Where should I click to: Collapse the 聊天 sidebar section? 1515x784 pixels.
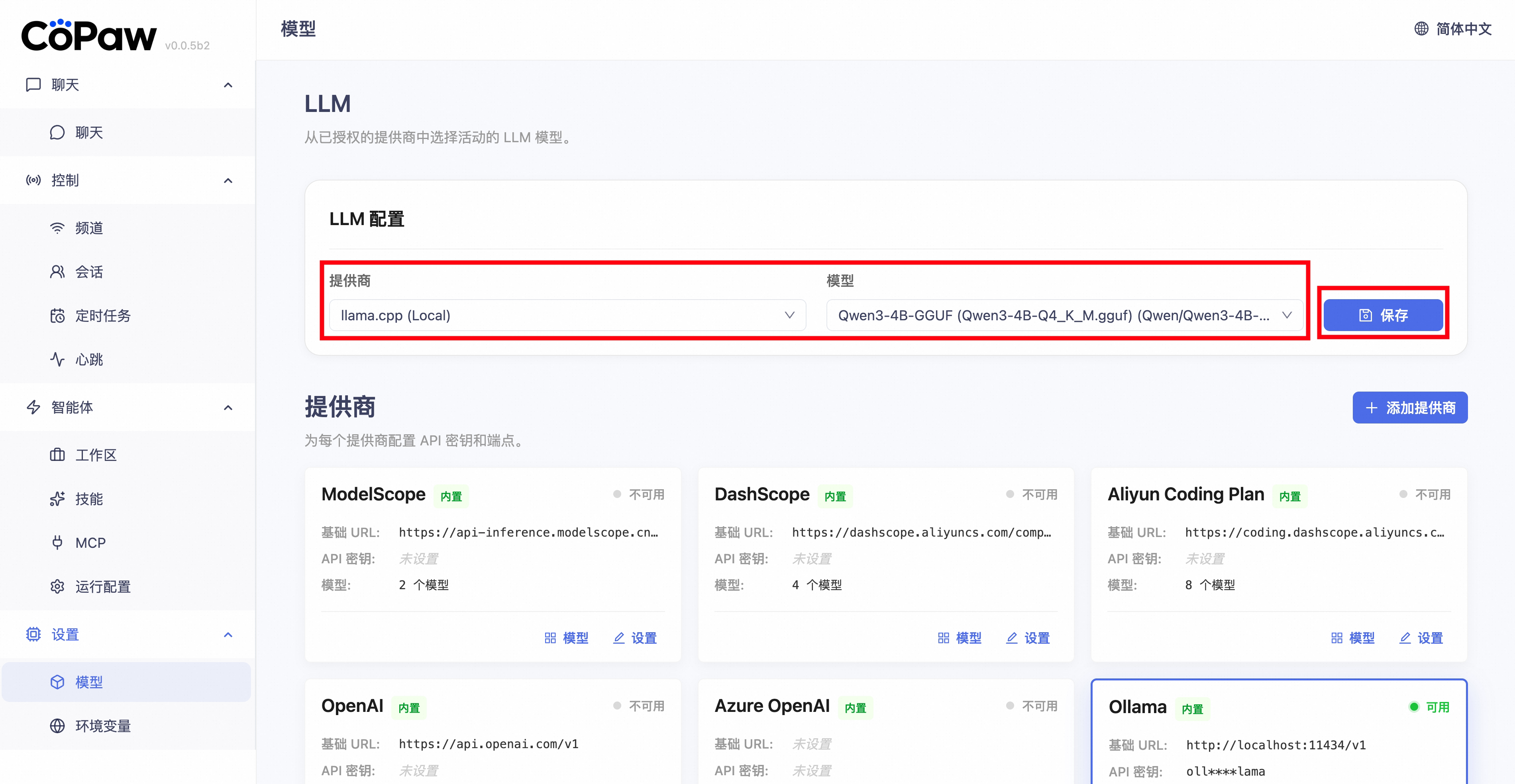(228, 85)
